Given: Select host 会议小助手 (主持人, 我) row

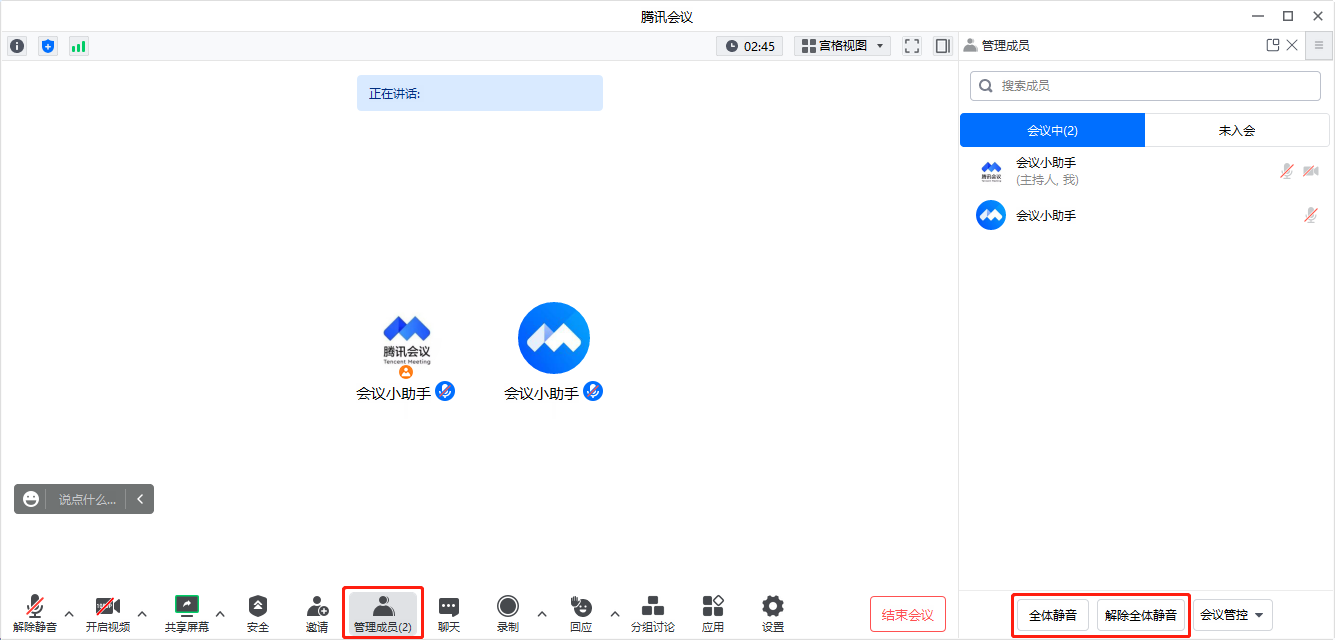Looking at the screenshot, I should point(1146,171).
